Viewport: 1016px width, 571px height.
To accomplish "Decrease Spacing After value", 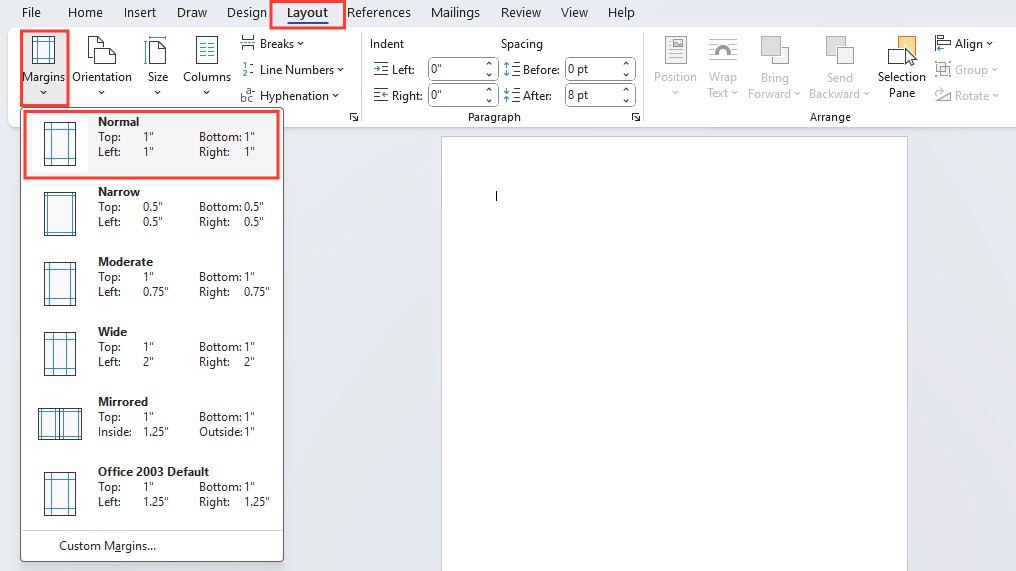I will [x=626, y=100].
